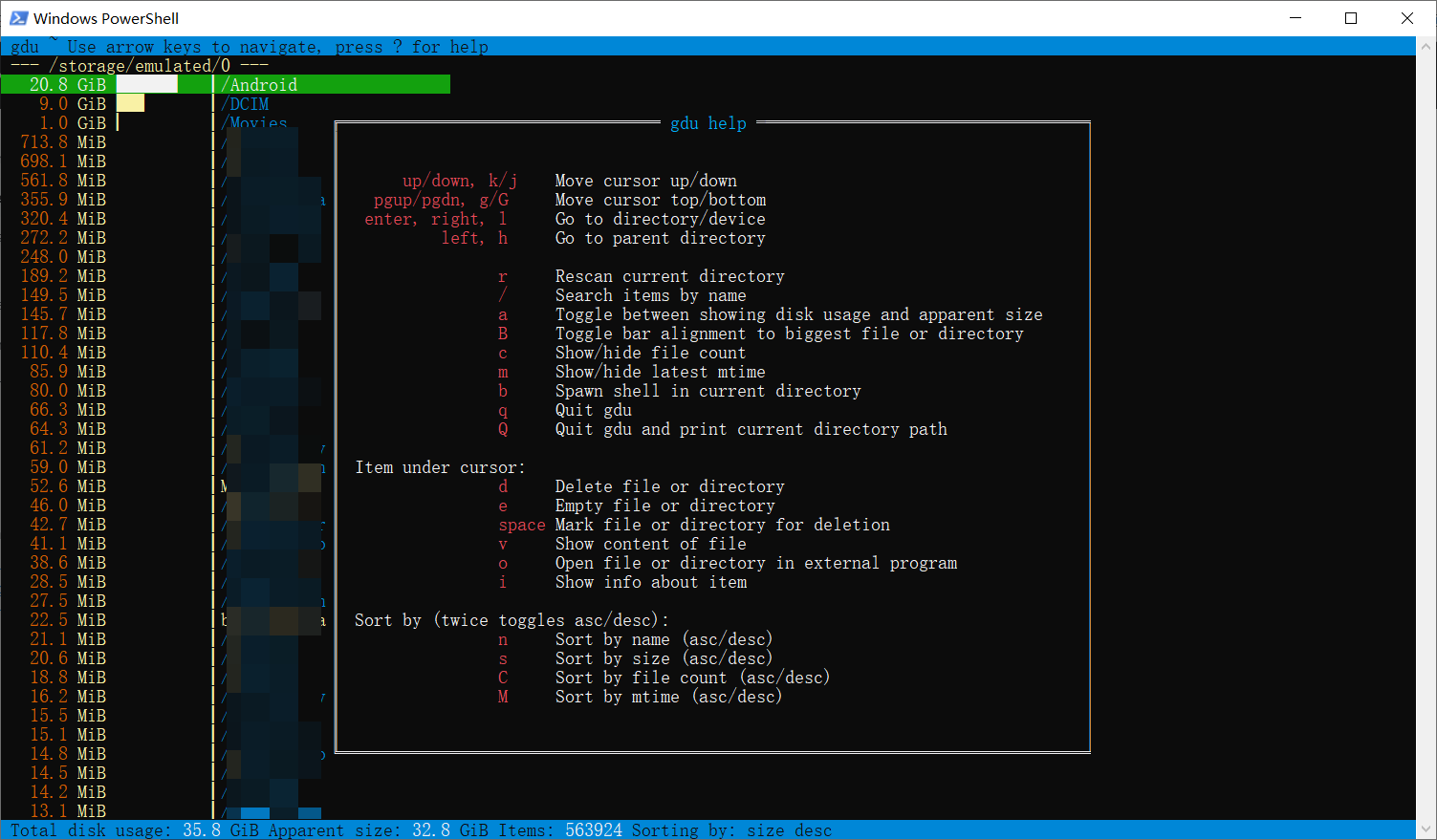Click the 20.8 GiB size value

[68, 85]
